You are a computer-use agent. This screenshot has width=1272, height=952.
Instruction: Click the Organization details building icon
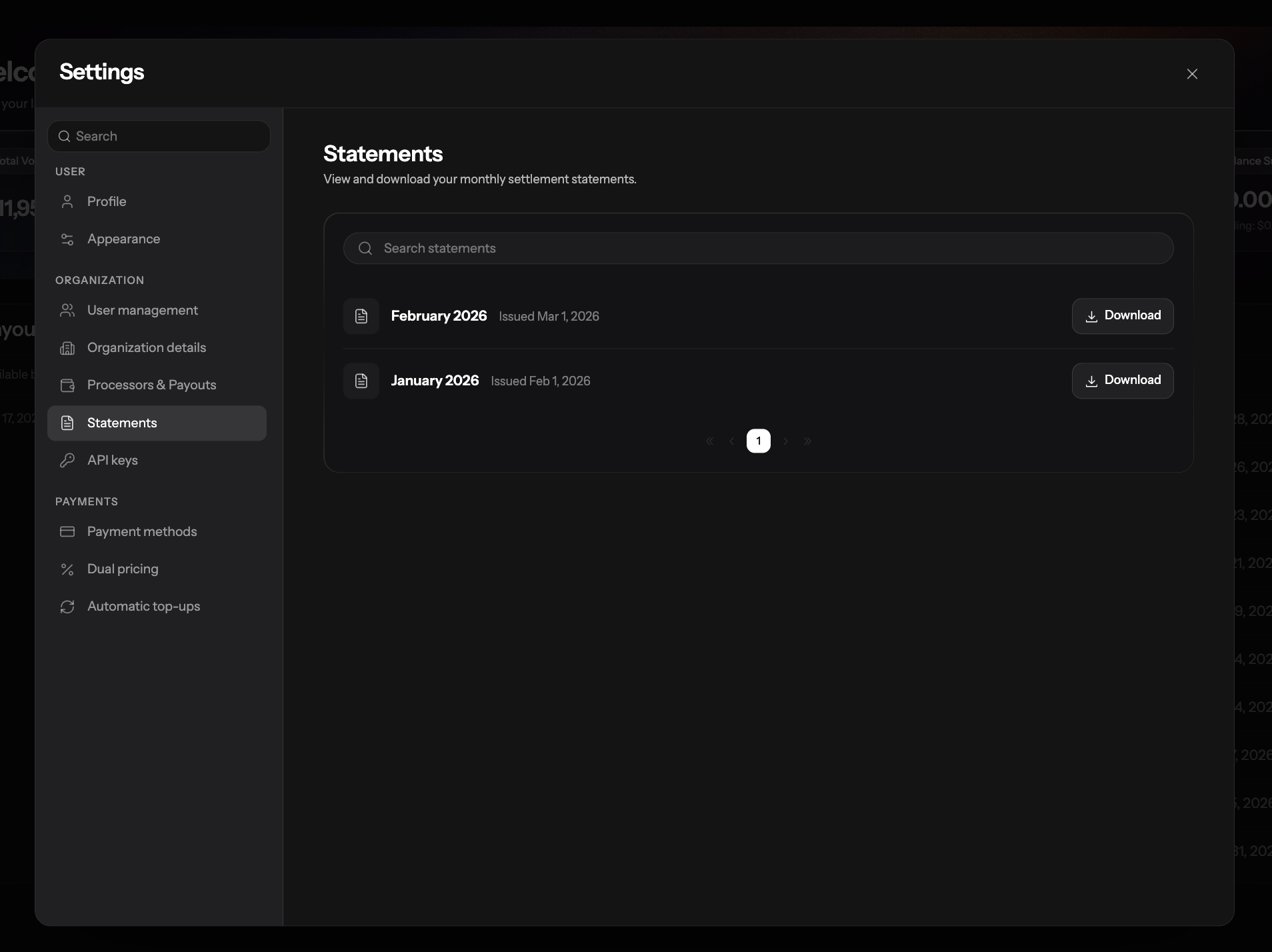click(67, 348)
